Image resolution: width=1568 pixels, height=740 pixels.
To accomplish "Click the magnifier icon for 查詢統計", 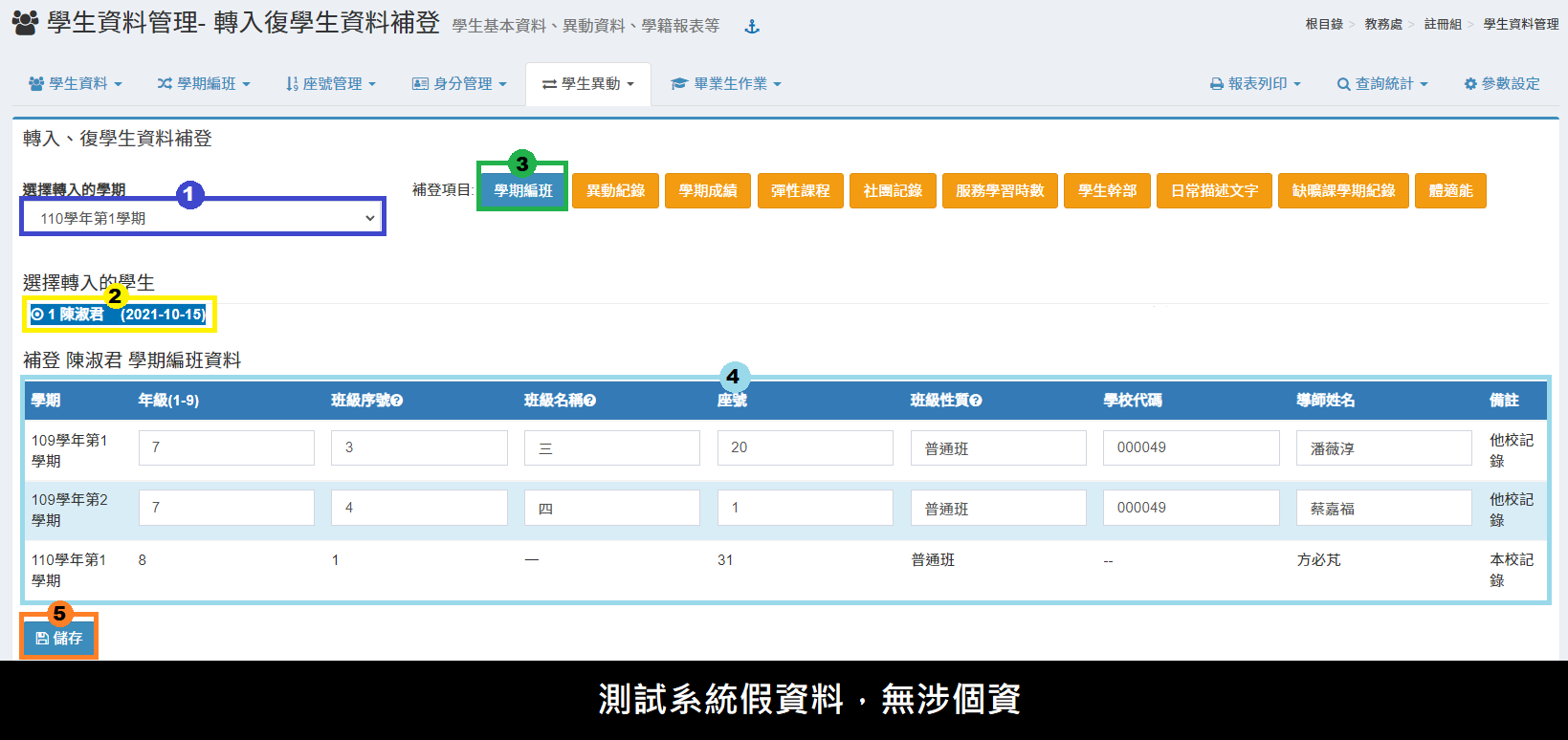I will pos(1343,84).
